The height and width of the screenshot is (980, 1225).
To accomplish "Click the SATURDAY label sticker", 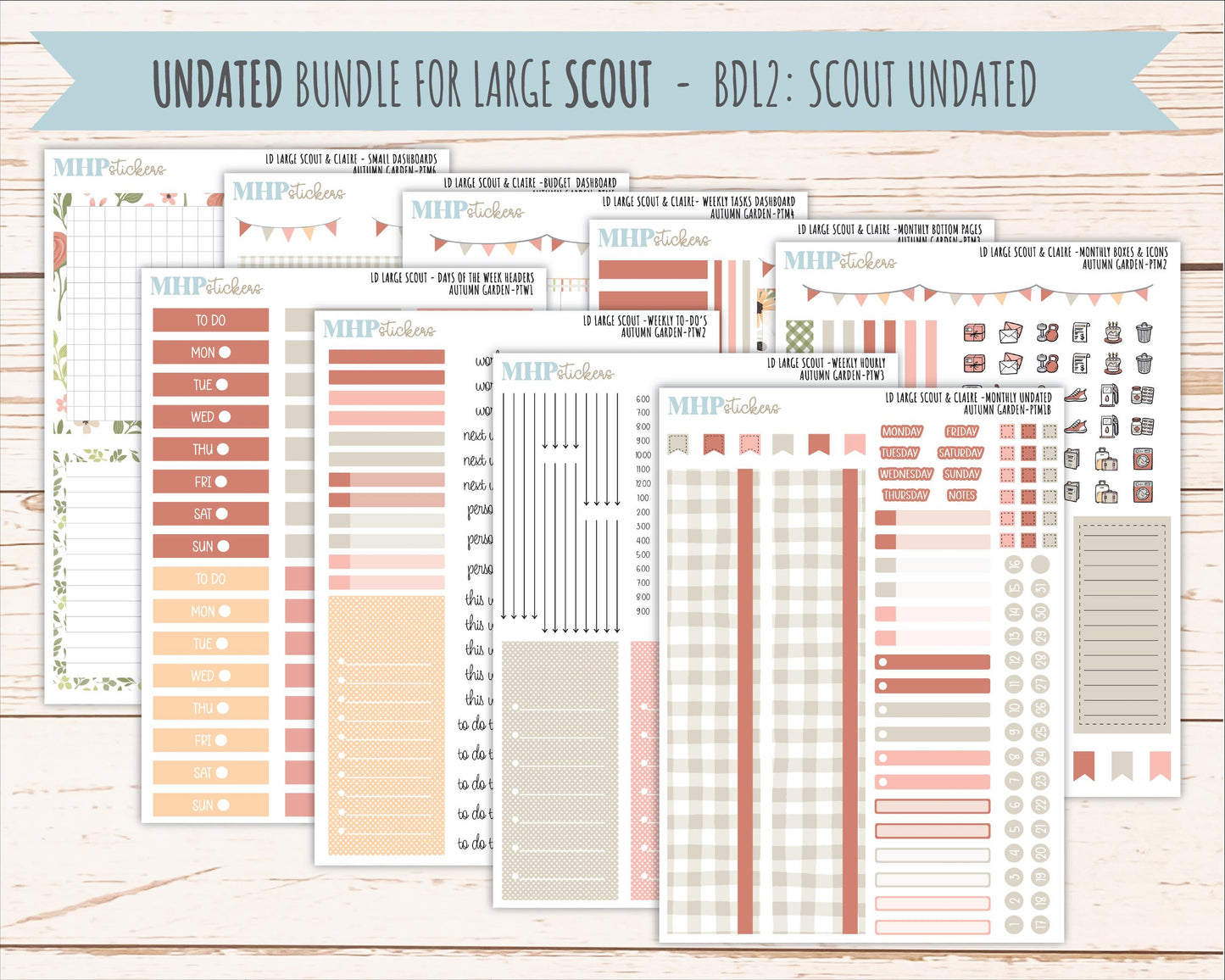I will (x=961, y=453).
